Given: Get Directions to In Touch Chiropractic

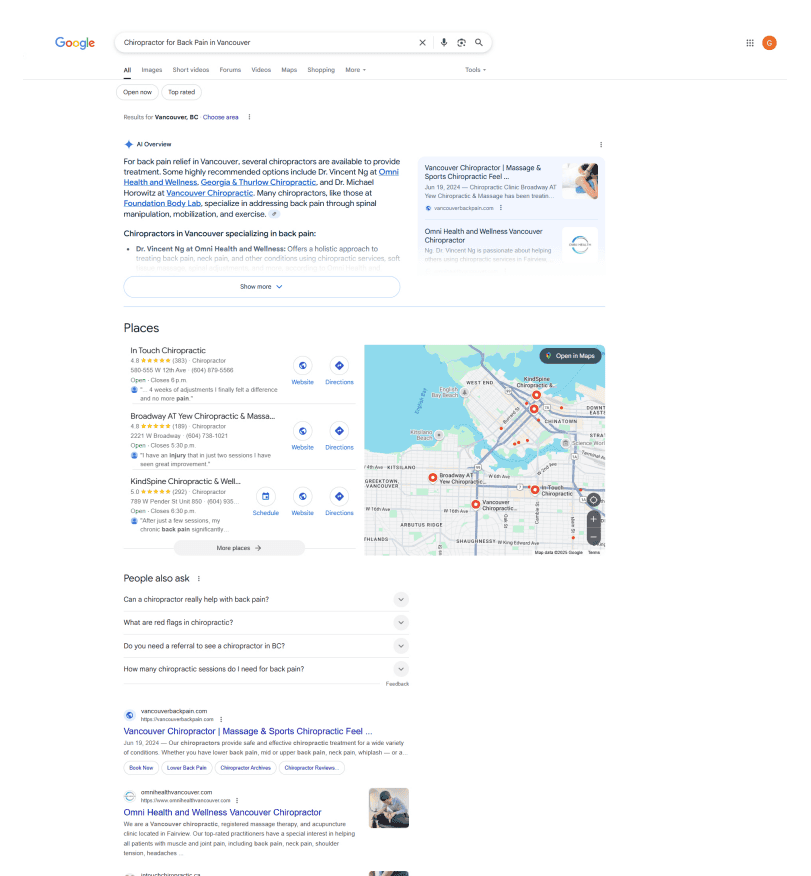Looking at the screenshot, I should [x=339, y=366].
